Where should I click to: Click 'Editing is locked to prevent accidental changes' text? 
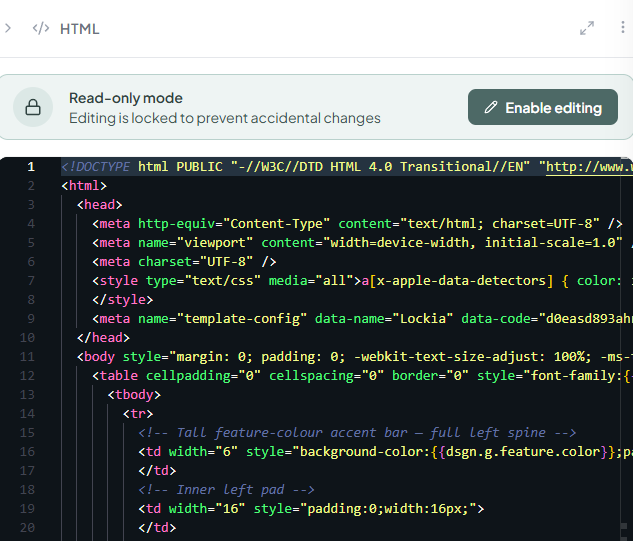click(x=225, y=118)
